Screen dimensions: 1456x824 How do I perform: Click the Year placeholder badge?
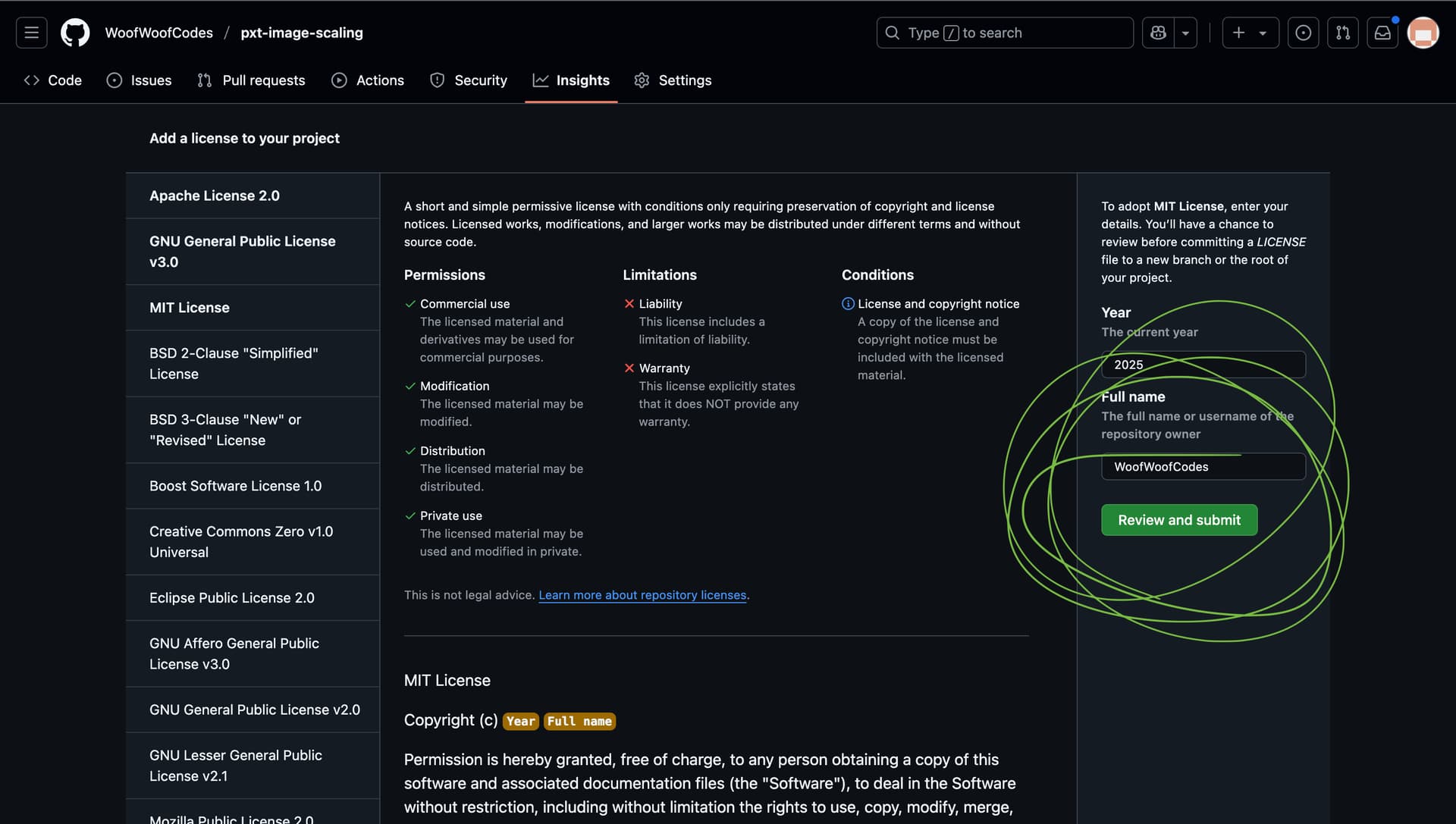(520, 722)
